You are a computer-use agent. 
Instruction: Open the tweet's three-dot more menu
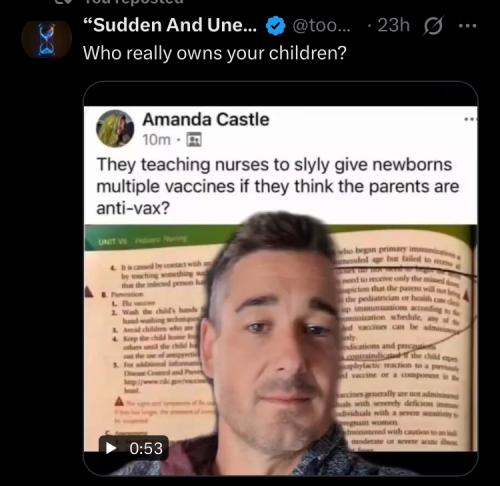pyautogui.click(x=468, y=25)
